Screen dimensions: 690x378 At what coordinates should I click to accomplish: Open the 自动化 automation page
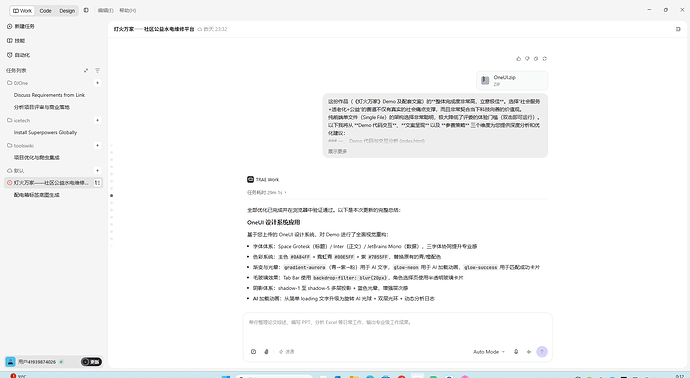19,55
